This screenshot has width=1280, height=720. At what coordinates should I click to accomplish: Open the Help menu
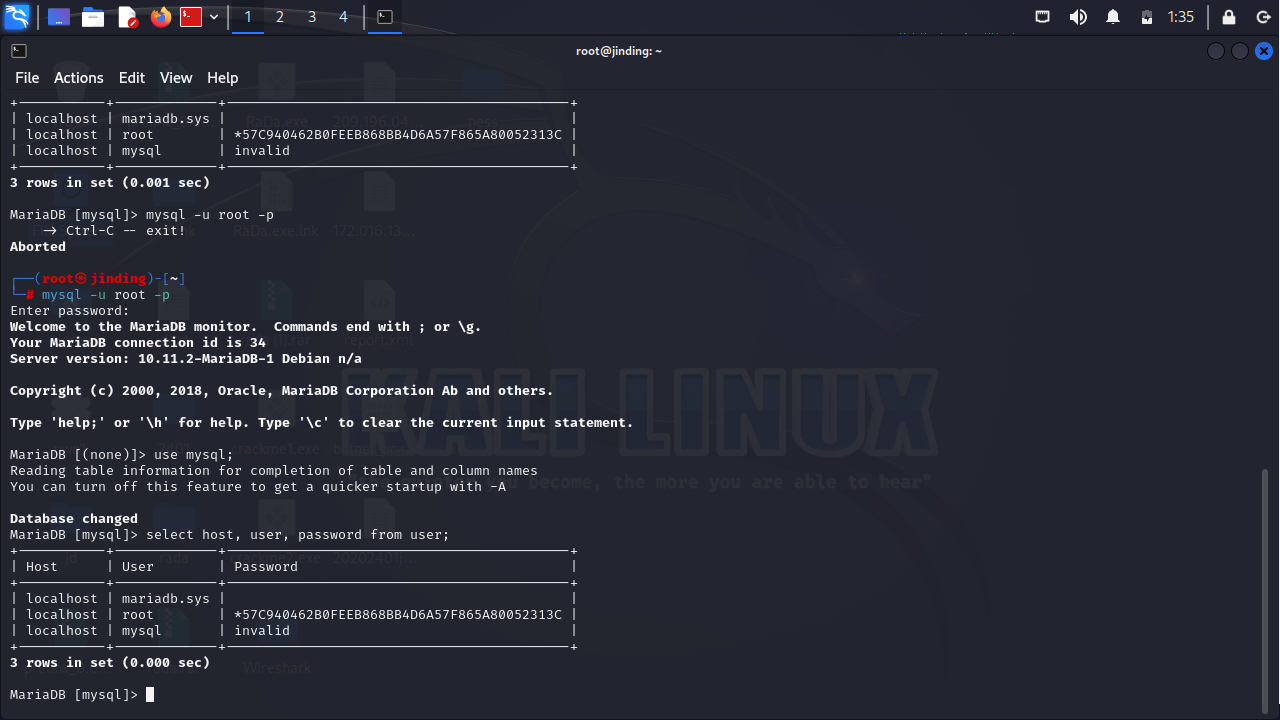222,78
